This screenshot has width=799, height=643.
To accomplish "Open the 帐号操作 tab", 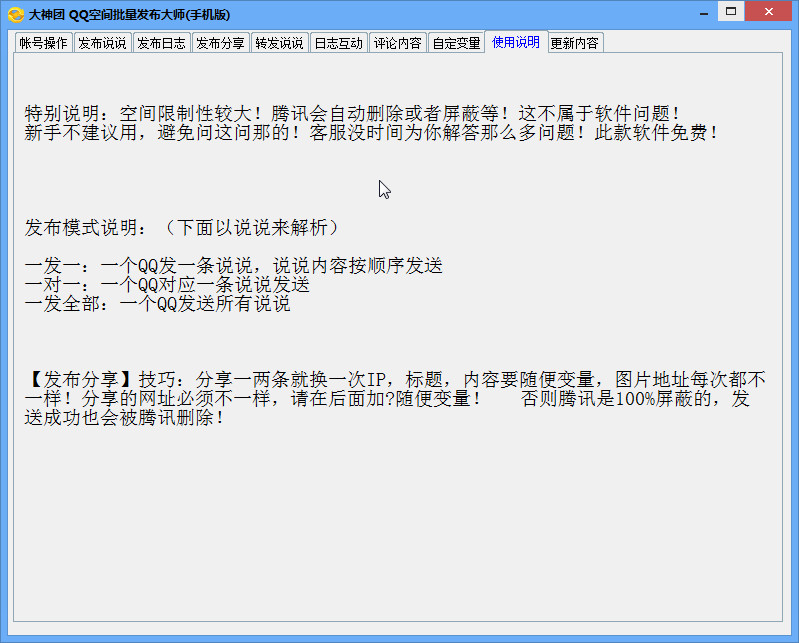I will tap(43, 43).
